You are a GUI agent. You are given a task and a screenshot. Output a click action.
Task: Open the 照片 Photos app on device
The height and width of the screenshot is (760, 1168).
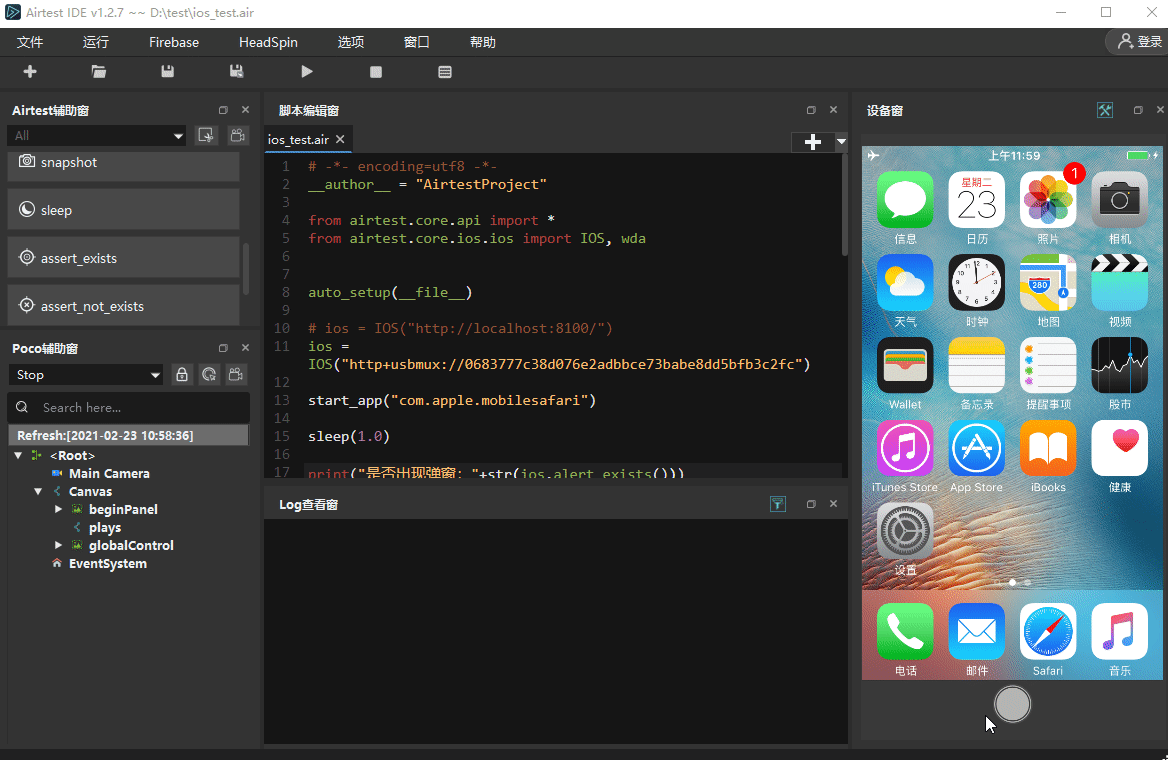[x=1048, y=200]
